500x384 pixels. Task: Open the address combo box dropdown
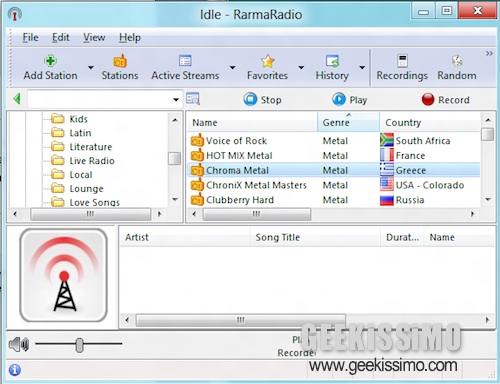click(176, 99)
